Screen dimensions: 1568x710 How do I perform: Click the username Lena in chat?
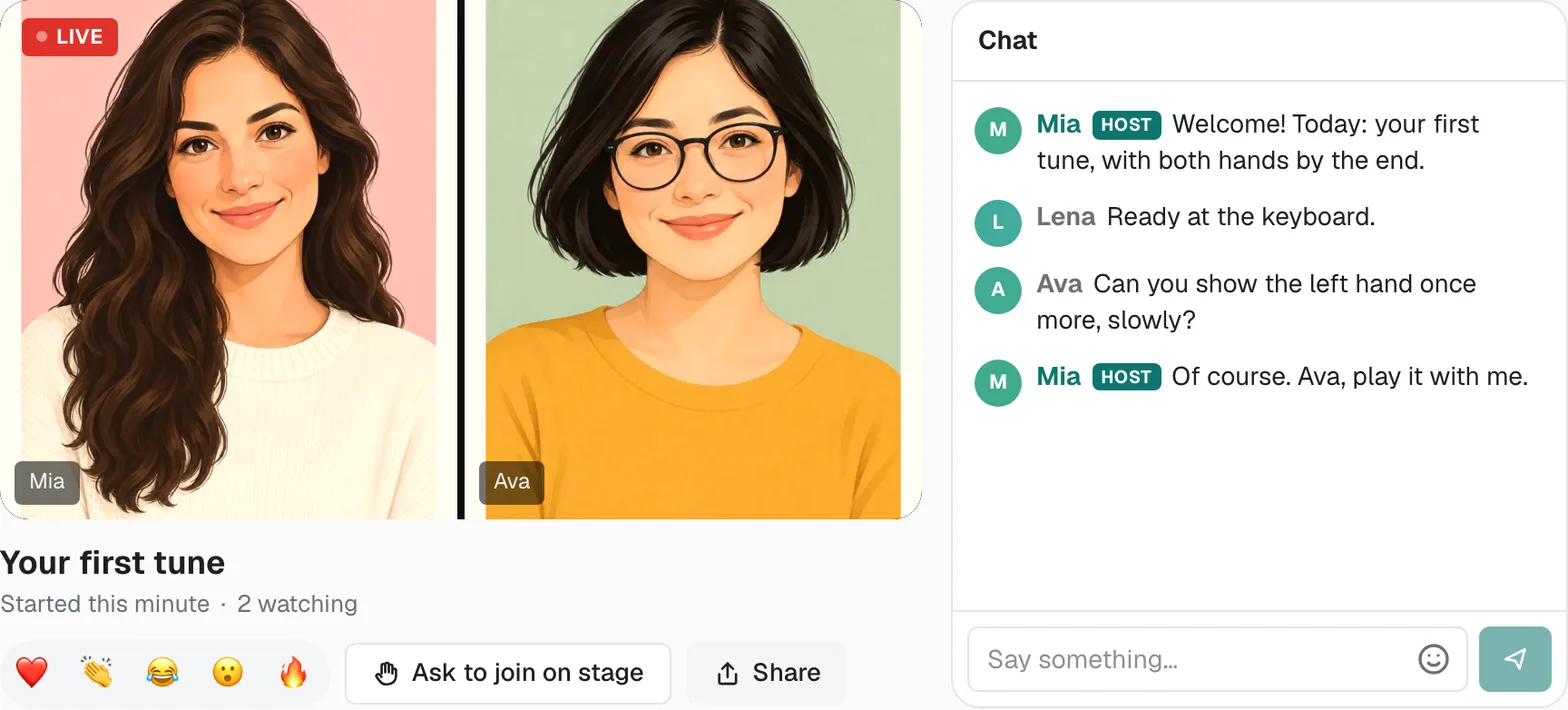[1066, 217]
